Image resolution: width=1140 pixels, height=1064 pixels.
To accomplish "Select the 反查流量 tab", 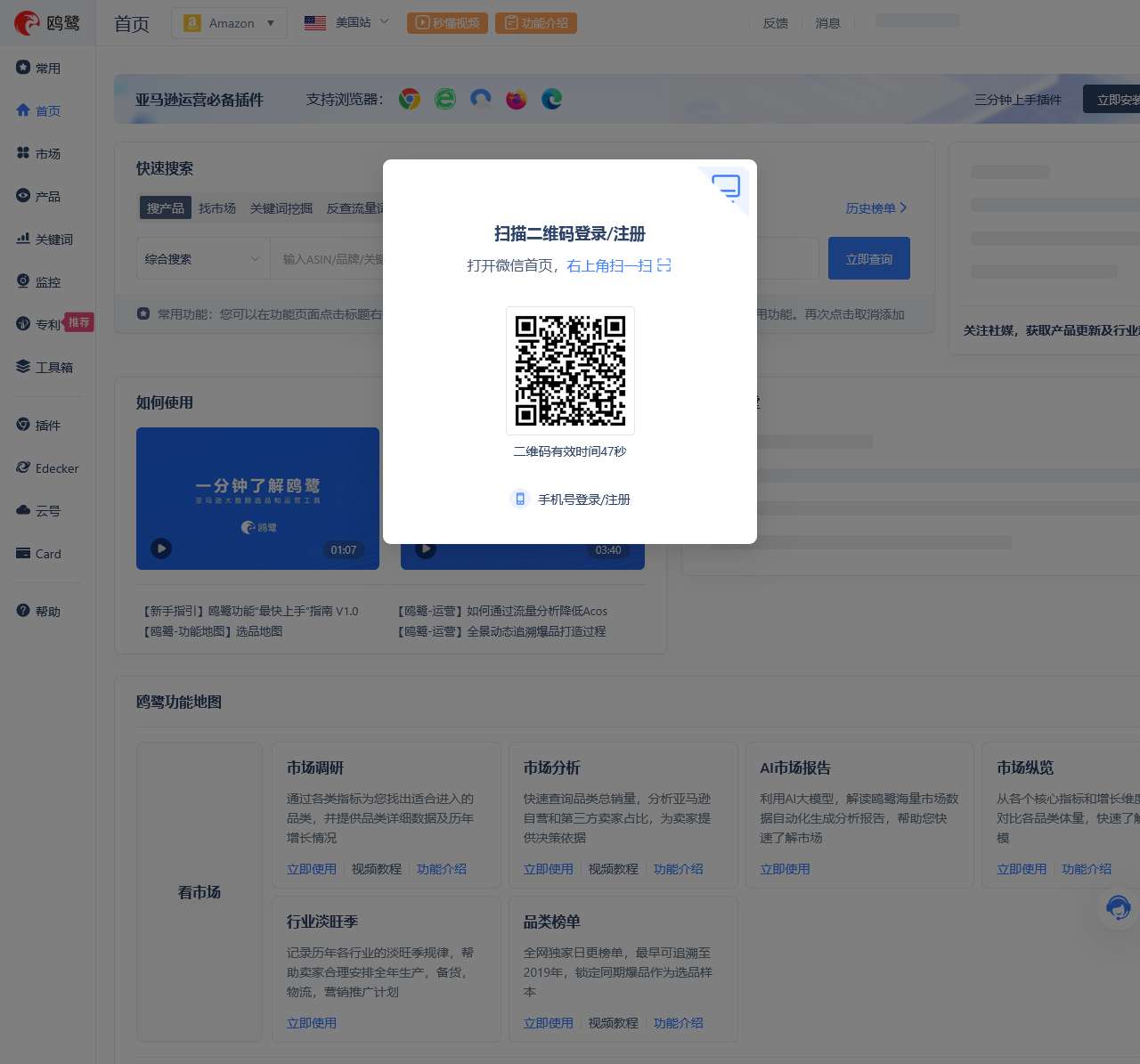I will click(x=354, y=207).
